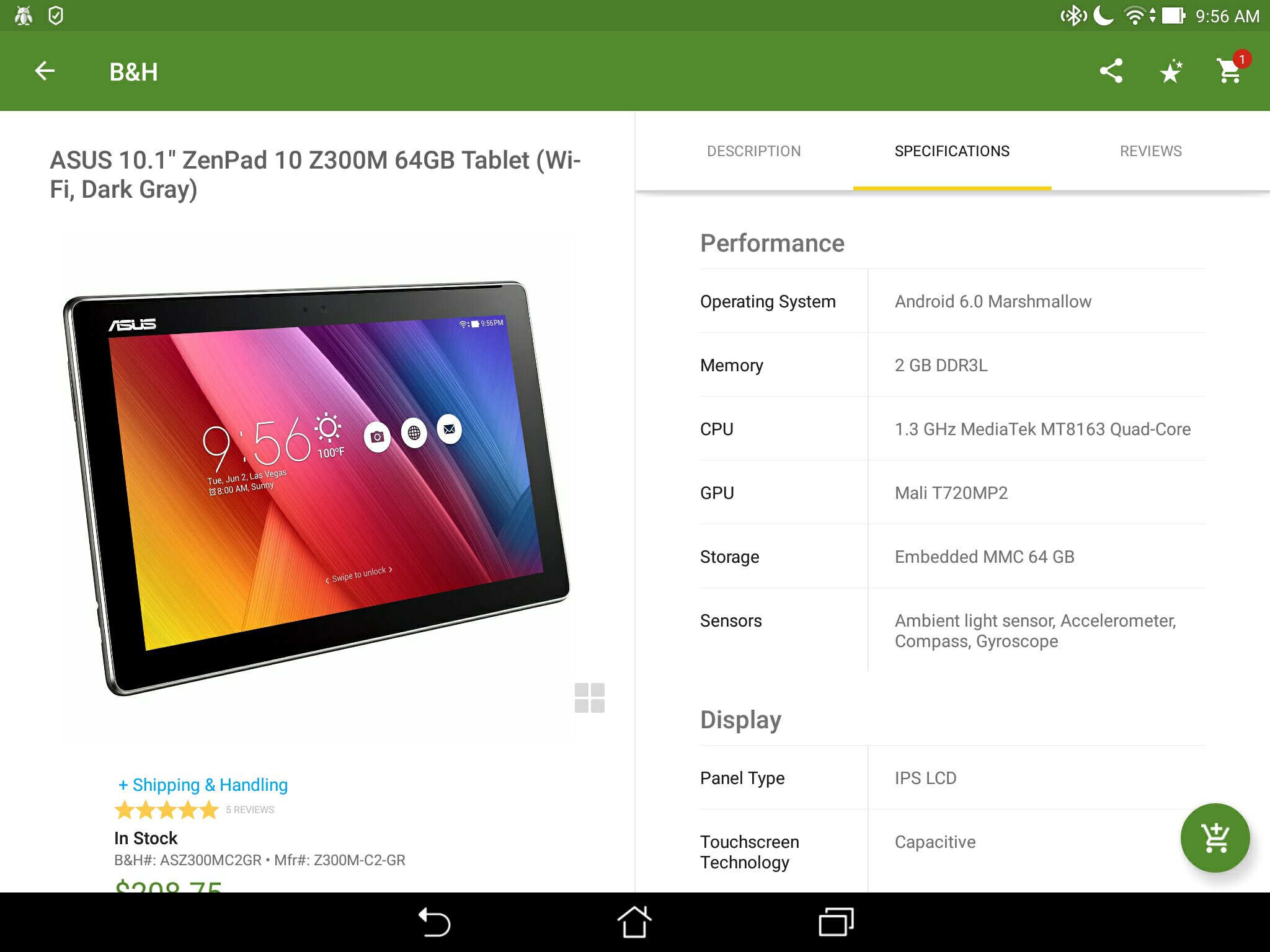Tap the B&H# ASZ300MC2GR product code

click(188, 860)
